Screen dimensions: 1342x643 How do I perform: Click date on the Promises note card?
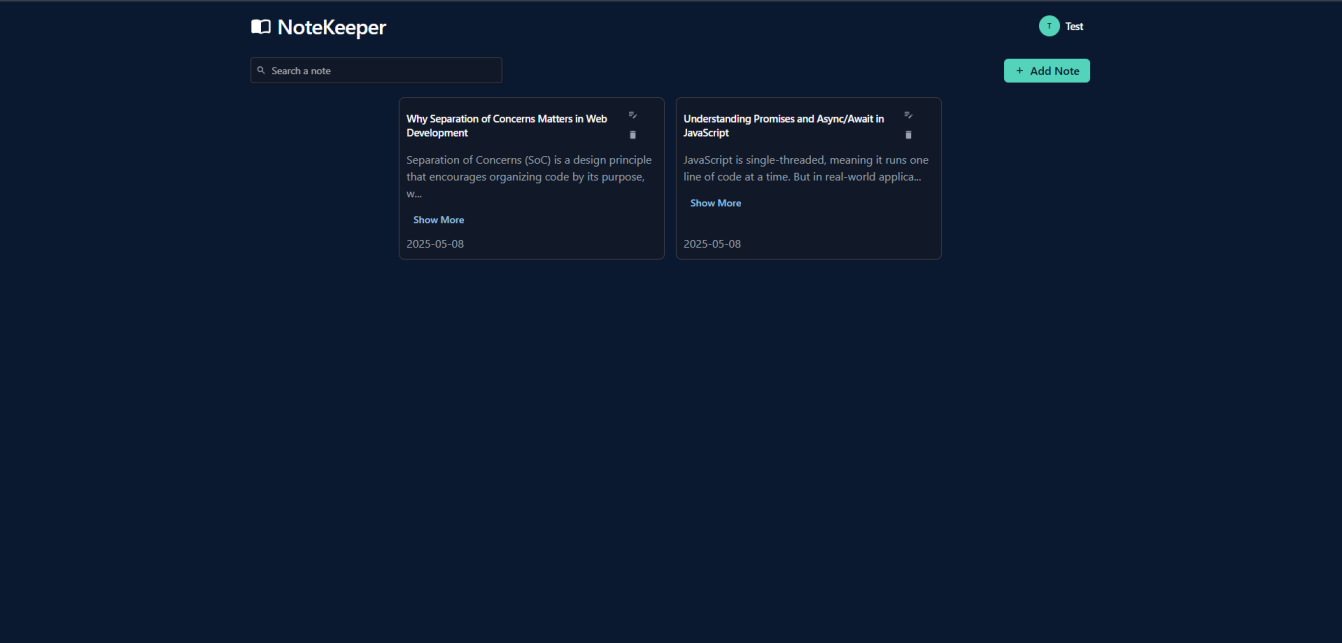tap(712, 244)
